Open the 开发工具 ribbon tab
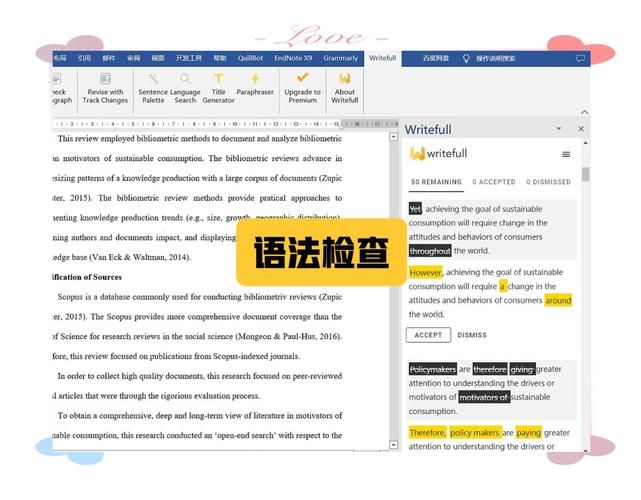Image resolution: width=641 pixels, height=500 pixels. tap(189, 58)
